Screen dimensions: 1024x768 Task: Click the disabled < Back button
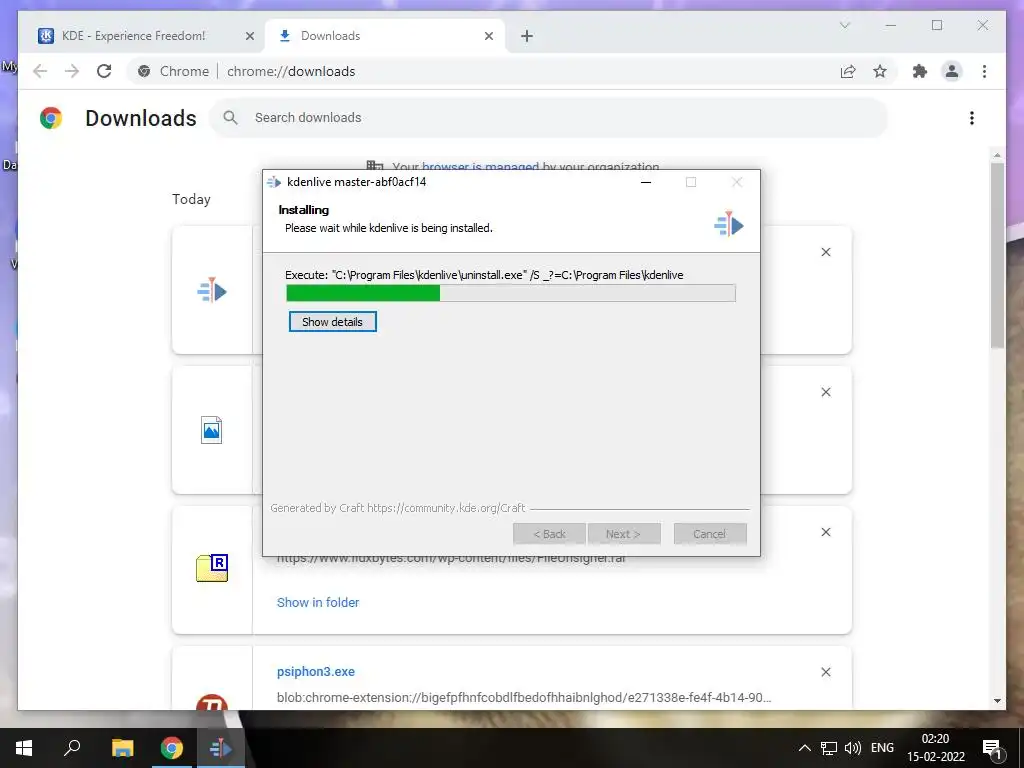[549, 534]
